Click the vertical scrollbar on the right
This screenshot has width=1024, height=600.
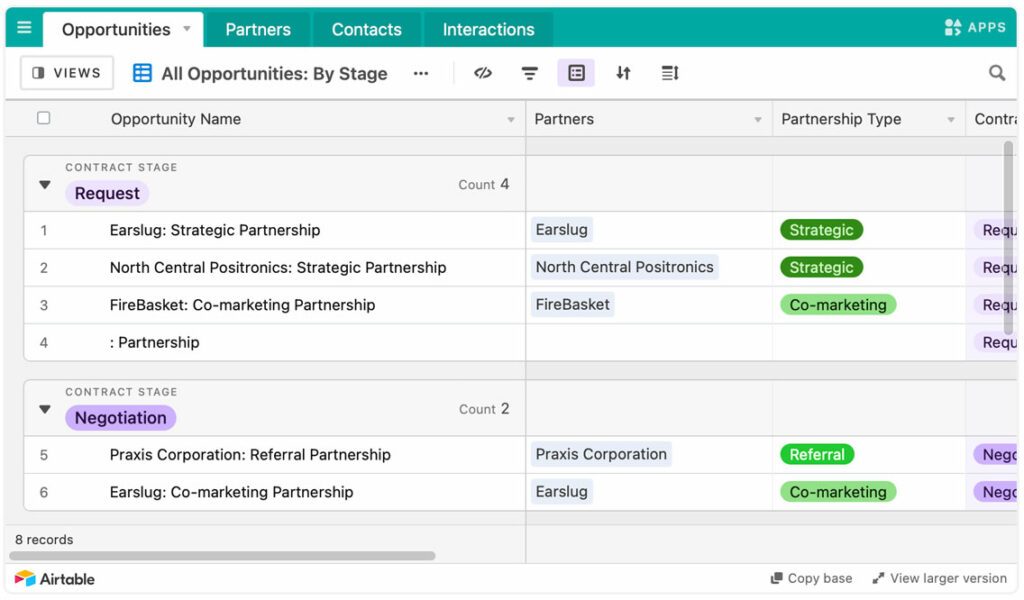(x=1009, y=238)
